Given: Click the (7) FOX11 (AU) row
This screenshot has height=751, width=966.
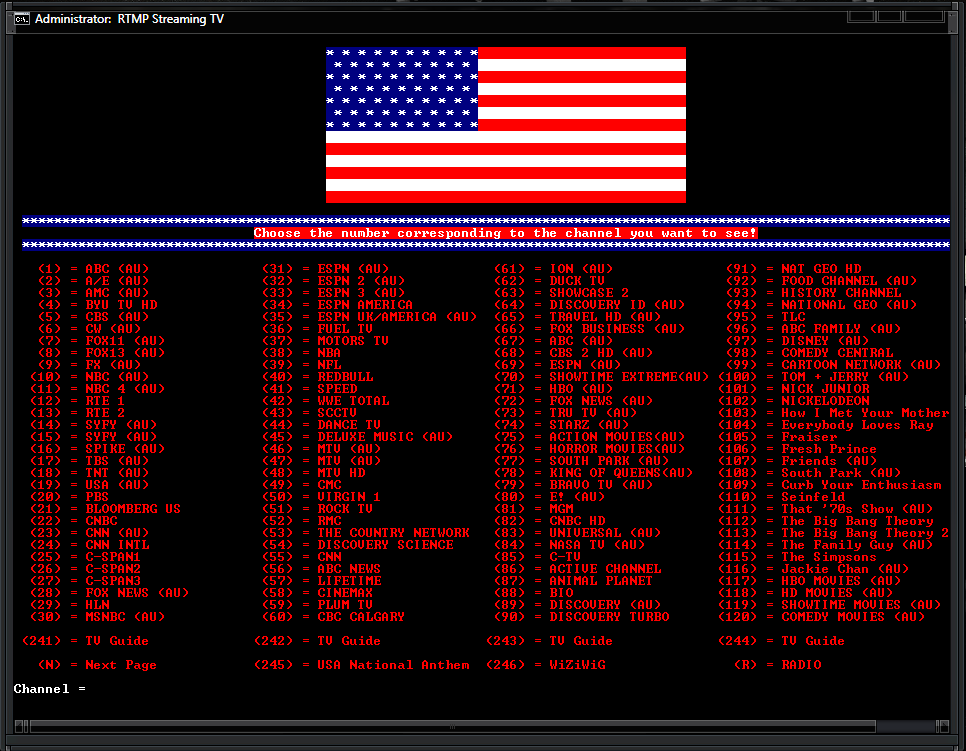Looking at the screenshot, I should 102,341.
